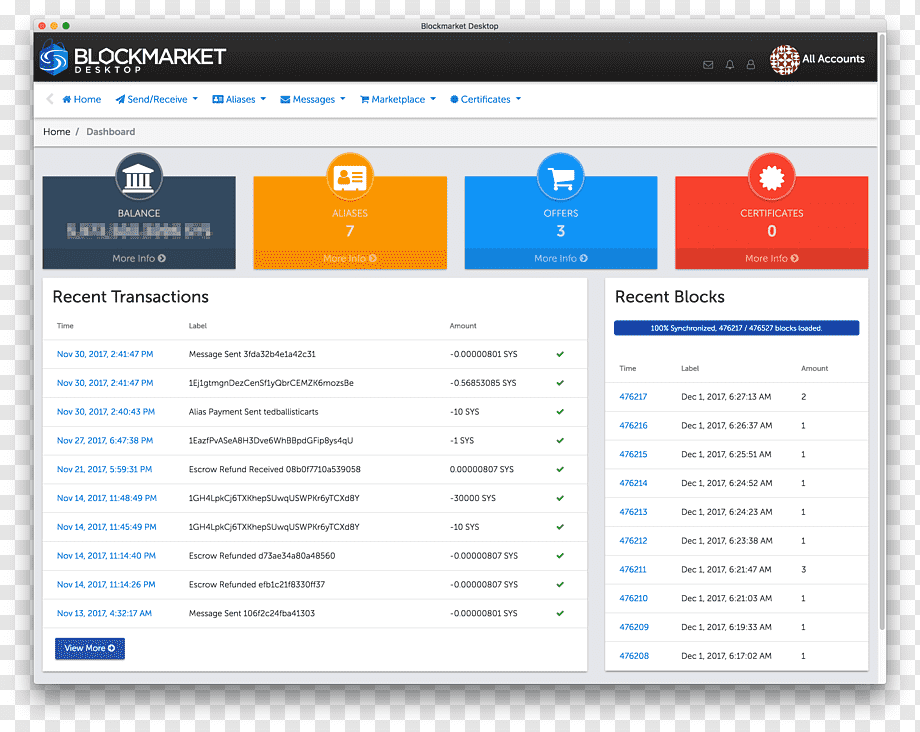Select label 1EazfPvASeA8H3Dve6WhBBpdGFip8ys4qU
The height and width of the screenshot is (732, 920).
(x=271, y=440)
